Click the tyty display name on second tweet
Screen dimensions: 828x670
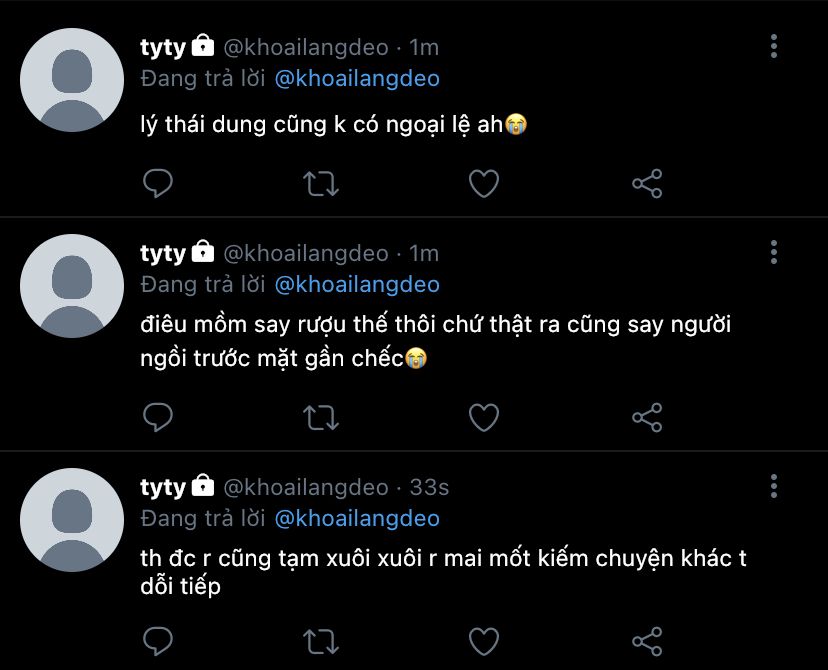click(162, 253)
